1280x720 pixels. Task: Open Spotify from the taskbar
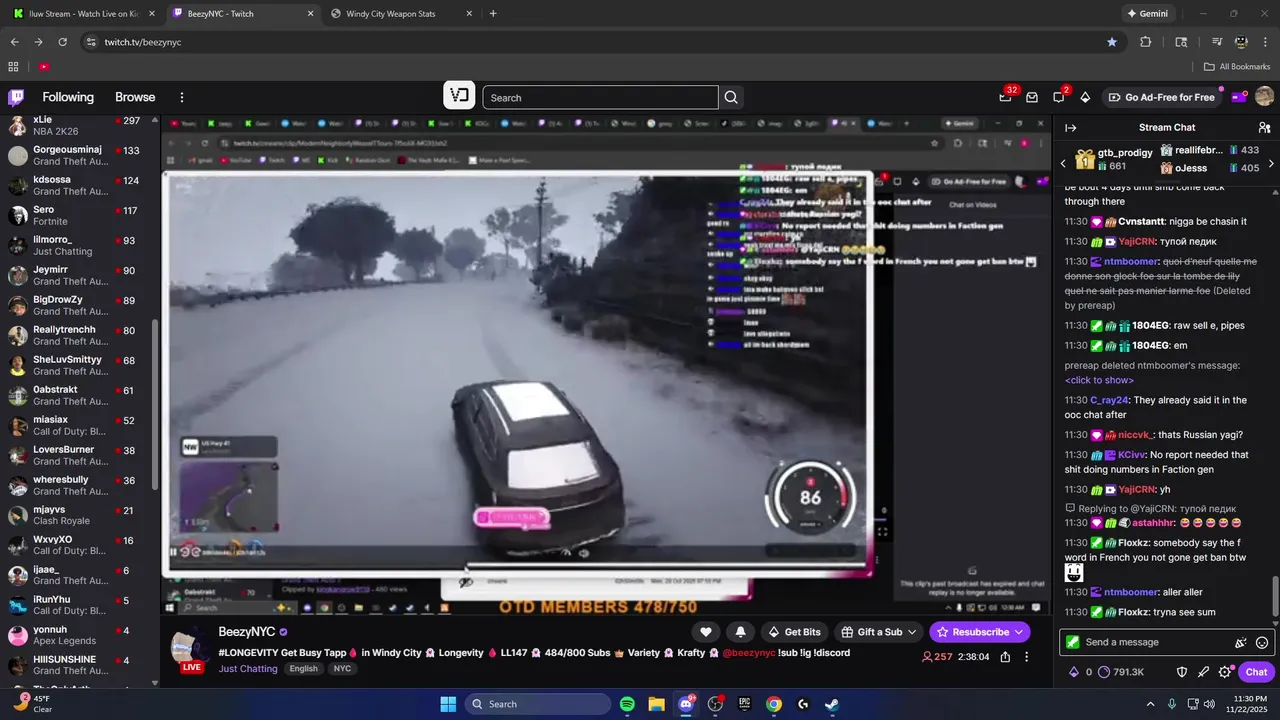[x=627, y=704]
